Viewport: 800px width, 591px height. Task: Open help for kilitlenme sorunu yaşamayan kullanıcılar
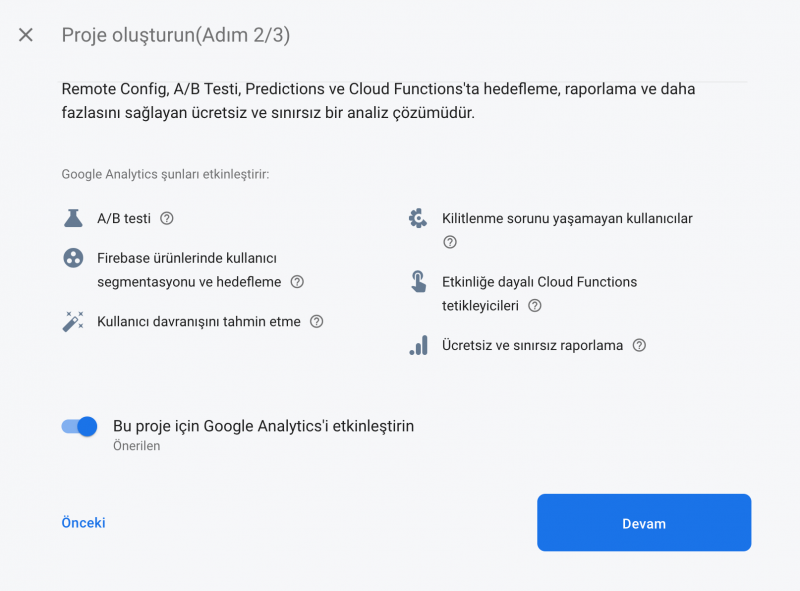(450, 242)
